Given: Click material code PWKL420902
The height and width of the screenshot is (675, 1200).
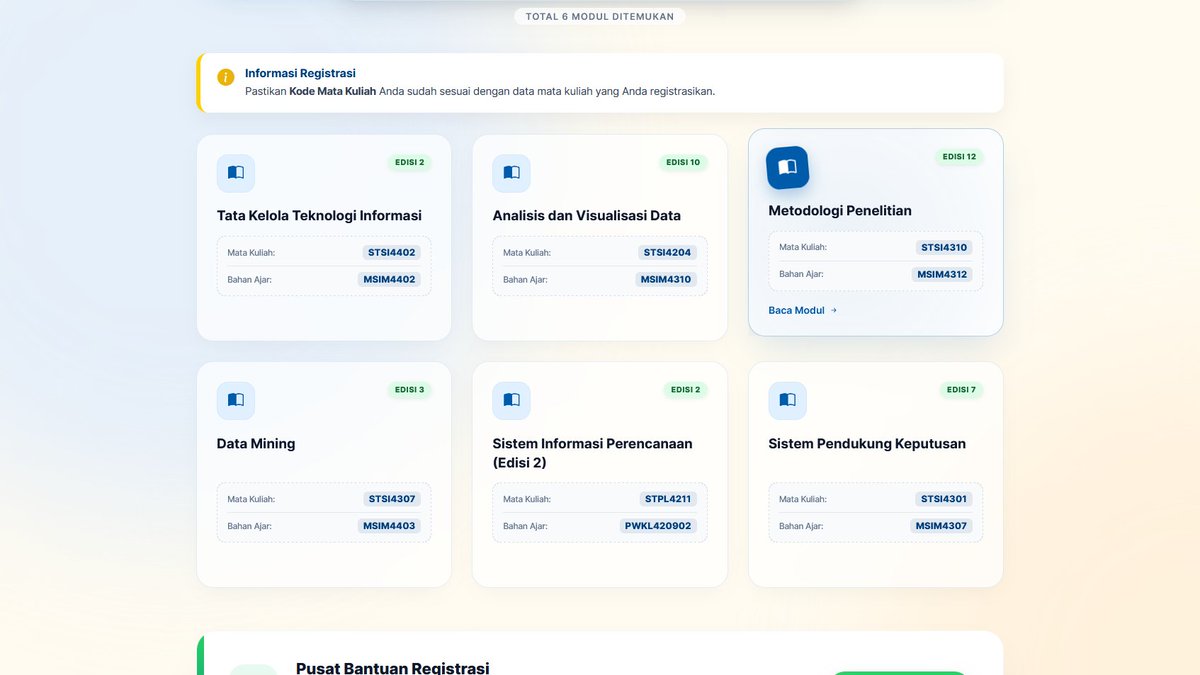Looking at the screenshot, I should tap(659, 526).
